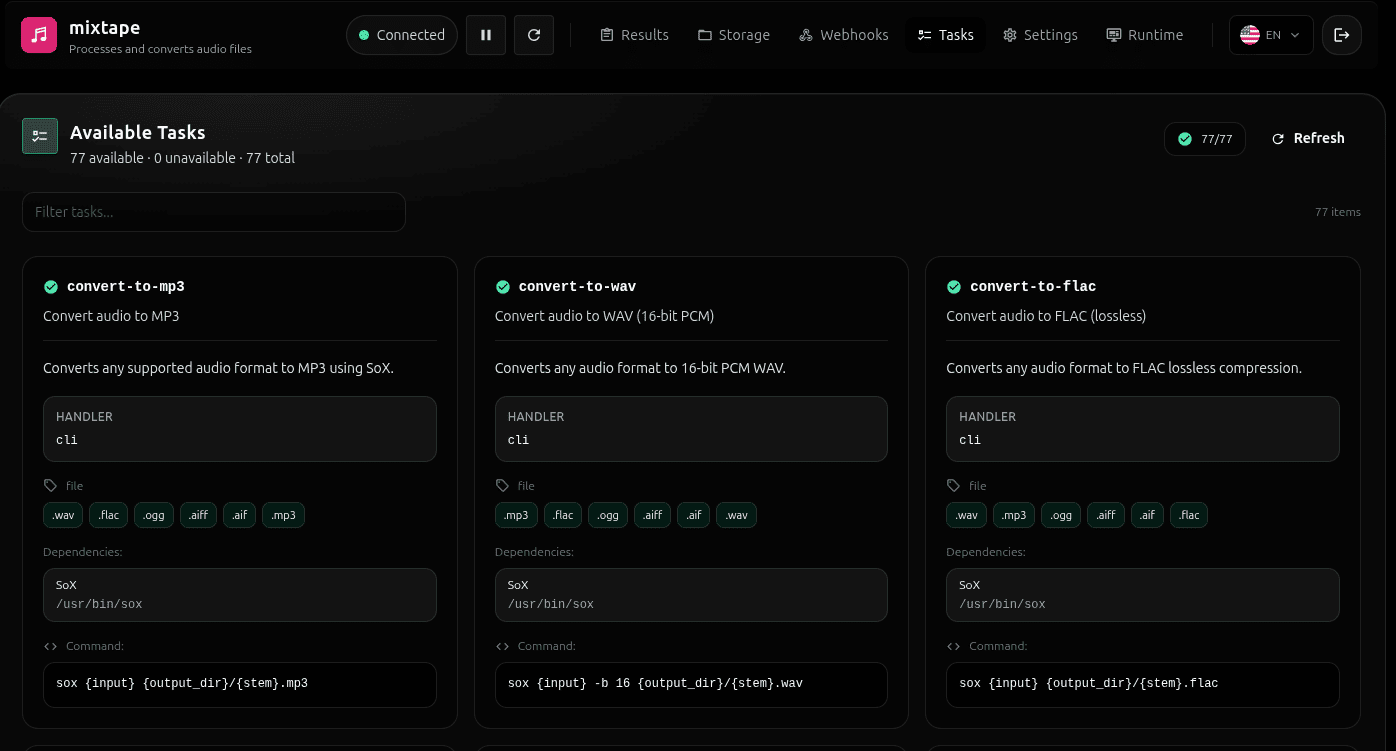Click the .flac tag in convert-to-flac card
The height and width of the screenshot is (751, 1396).
click(x=1189, y=515)
